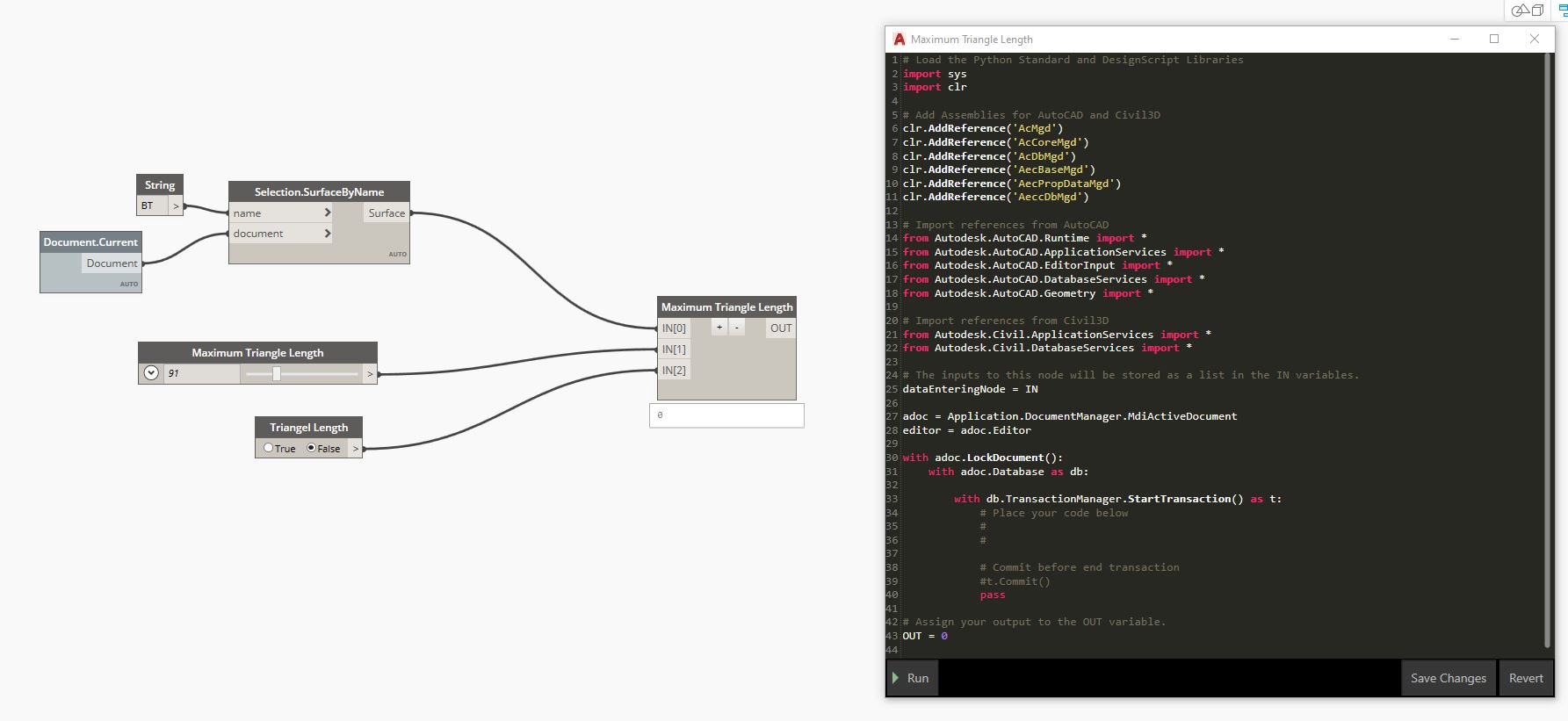1568x721 pixels.
Task: Click the Python editor vertical scrollbar
Action: pyautogui.click(x=1548, y=351)
